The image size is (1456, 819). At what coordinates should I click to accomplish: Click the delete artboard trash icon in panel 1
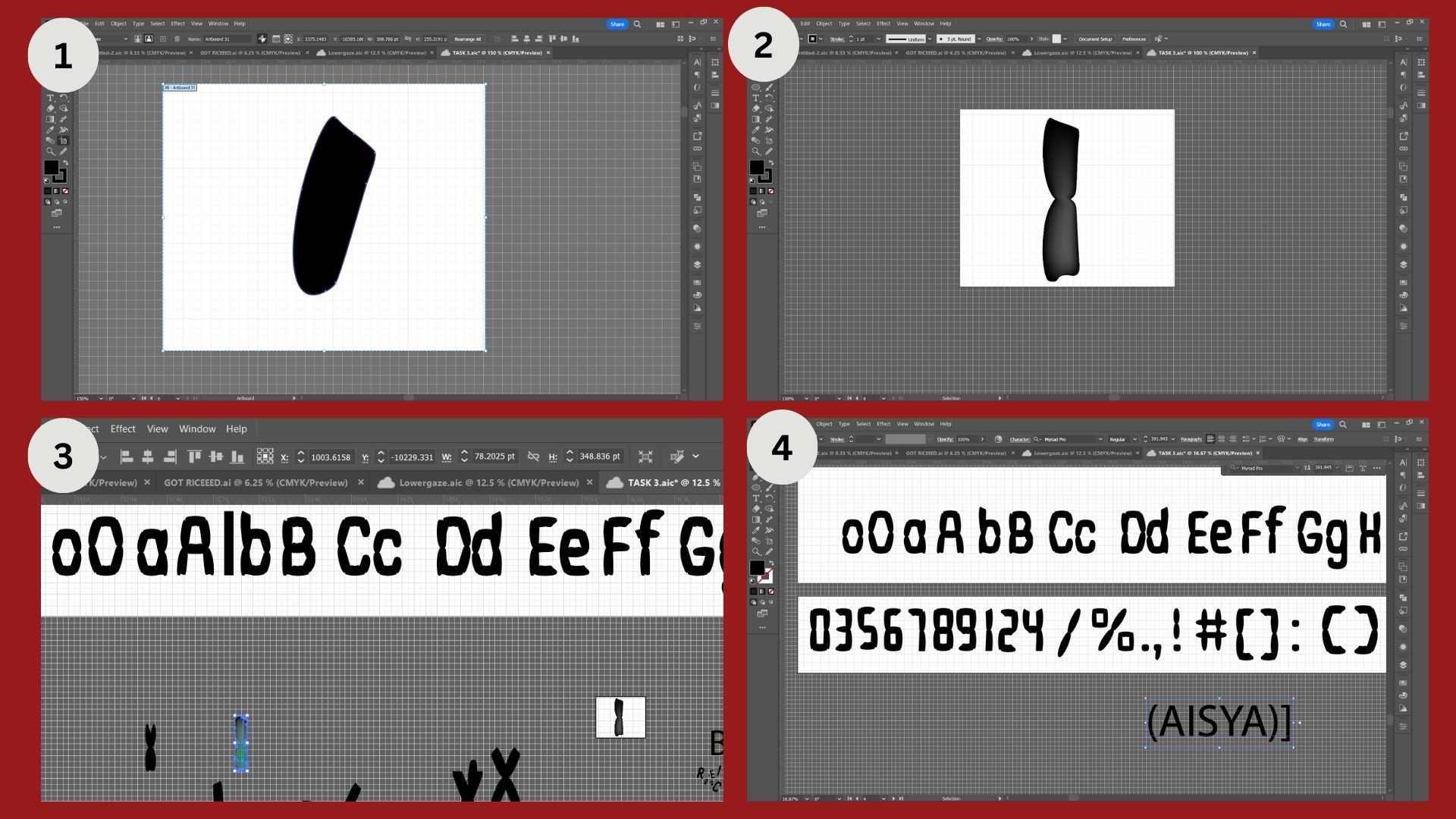(x=177, y=39)
